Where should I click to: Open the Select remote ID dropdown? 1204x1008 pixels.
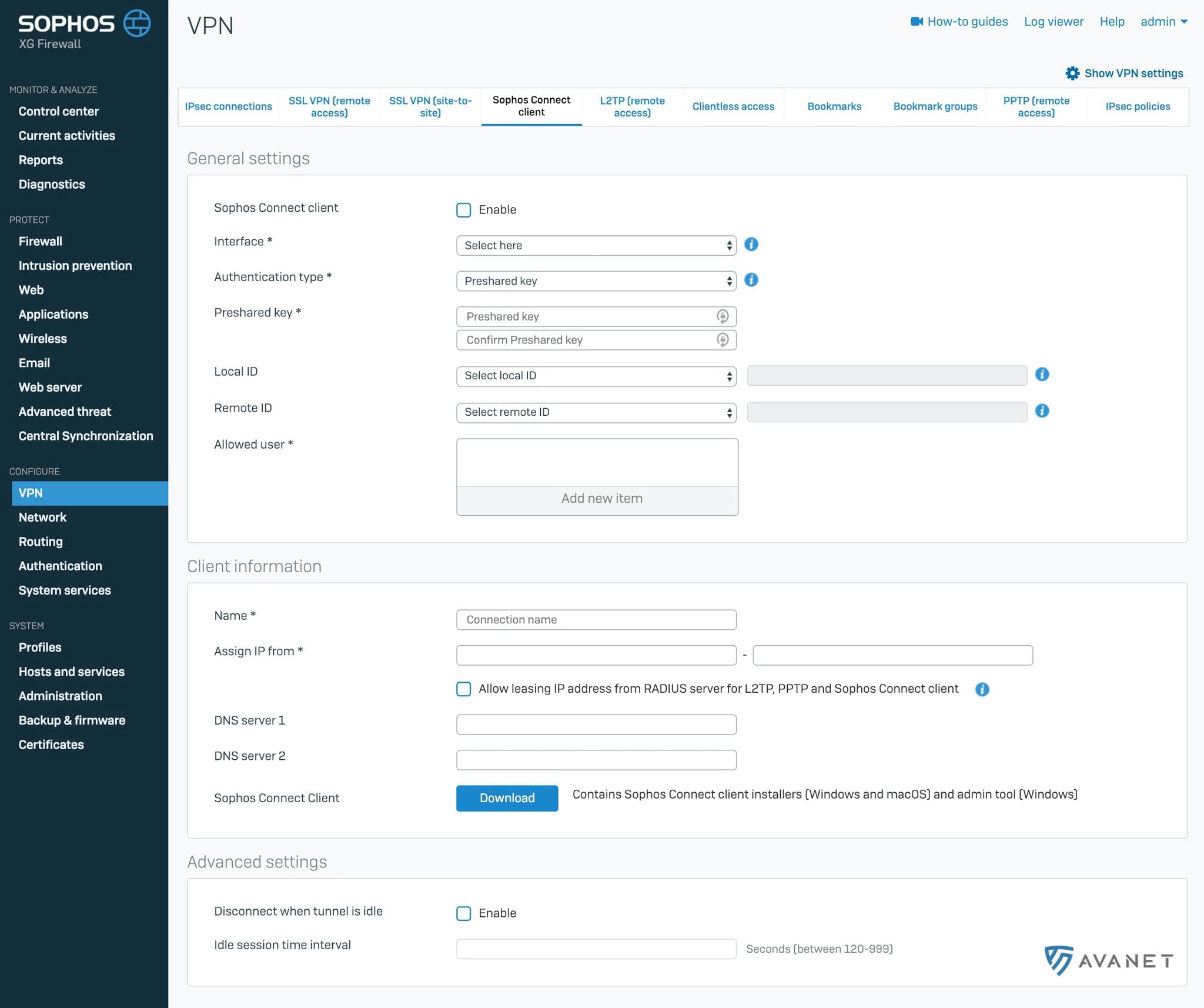pos(596,412)
